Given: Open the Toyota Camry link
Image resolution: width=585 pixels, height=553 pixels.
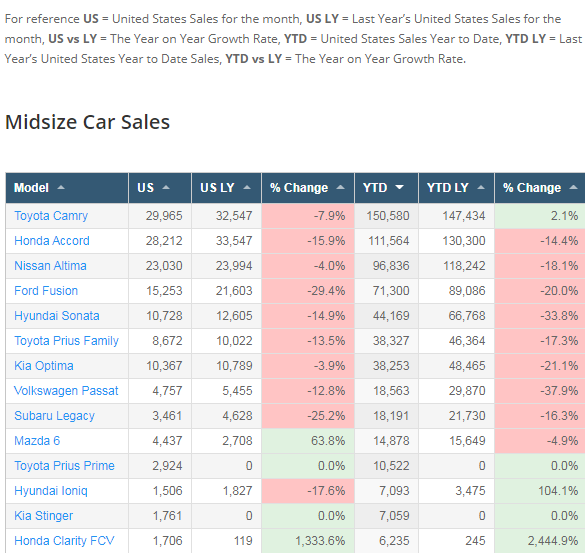Looking at the screenshot, I should click(51, 216).
